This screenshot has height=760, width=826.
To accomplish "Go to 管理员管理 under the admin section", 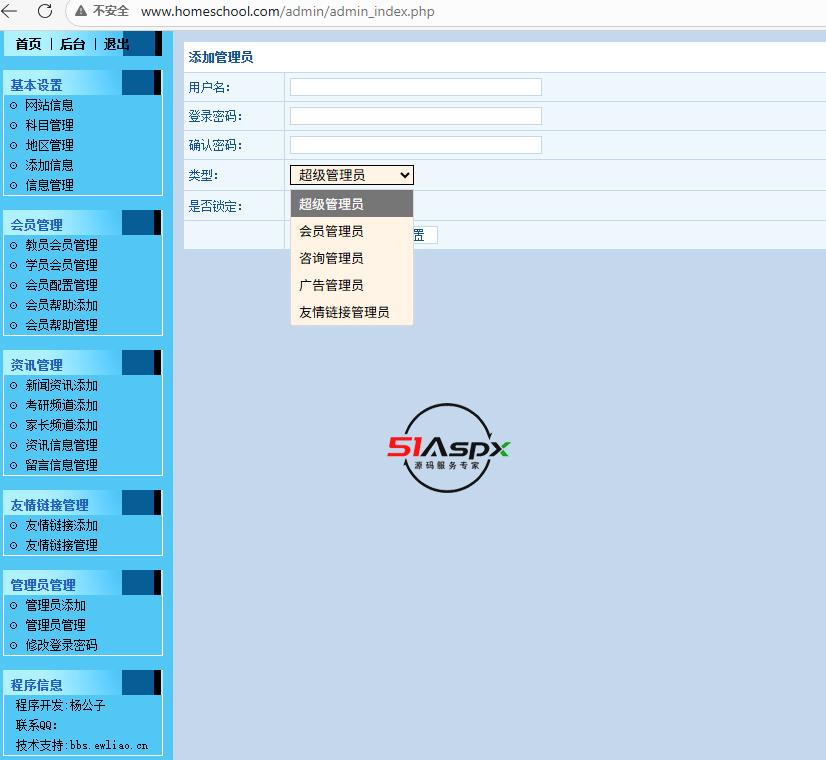I will click(x=56, y=626).
